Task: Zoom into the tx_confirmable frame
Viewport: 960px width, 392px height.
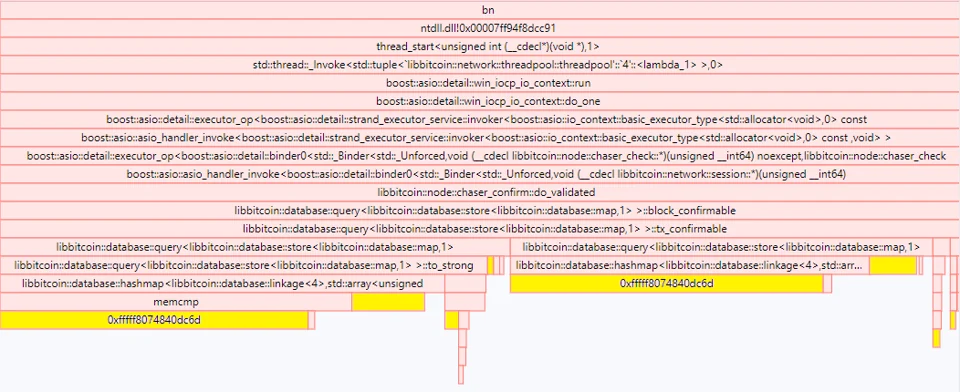Action: coord(480,229)
